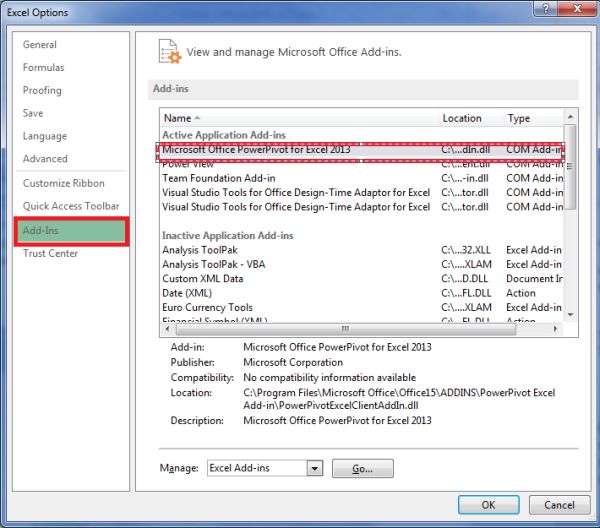Screen dimensions: 600x528
Task: Close the Excel Options dialog
Action: pos(577,8)
